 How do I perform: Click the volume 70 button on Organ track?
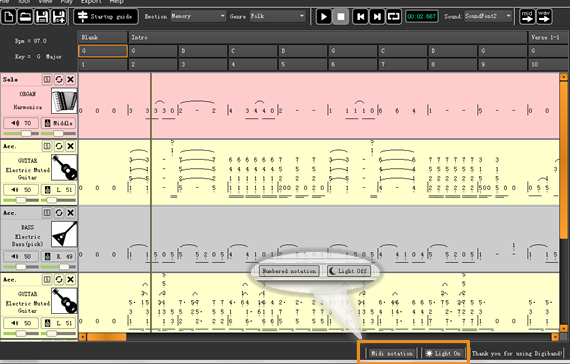point(21,123)
